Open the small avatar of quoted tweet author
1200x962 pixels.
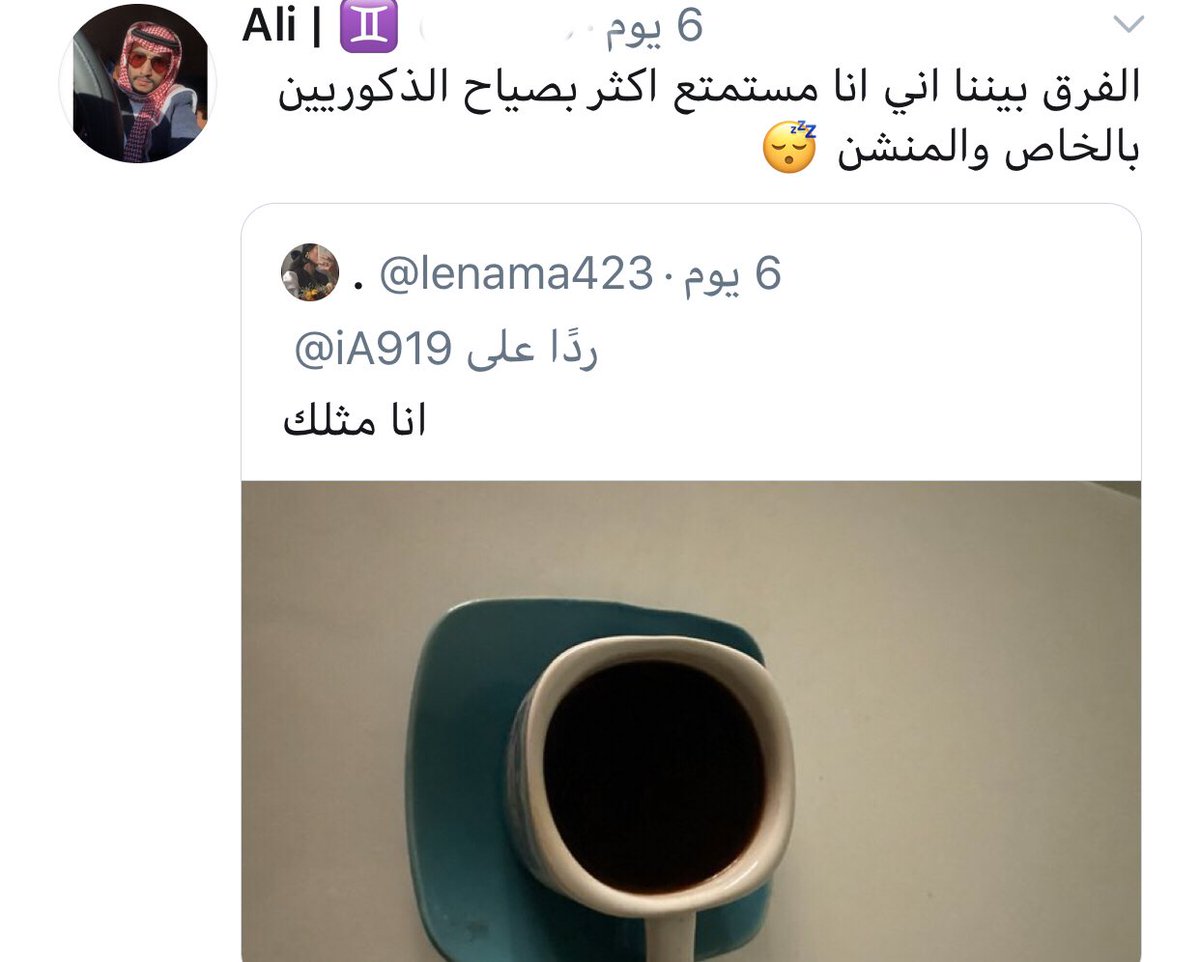(x=310, y=272)
